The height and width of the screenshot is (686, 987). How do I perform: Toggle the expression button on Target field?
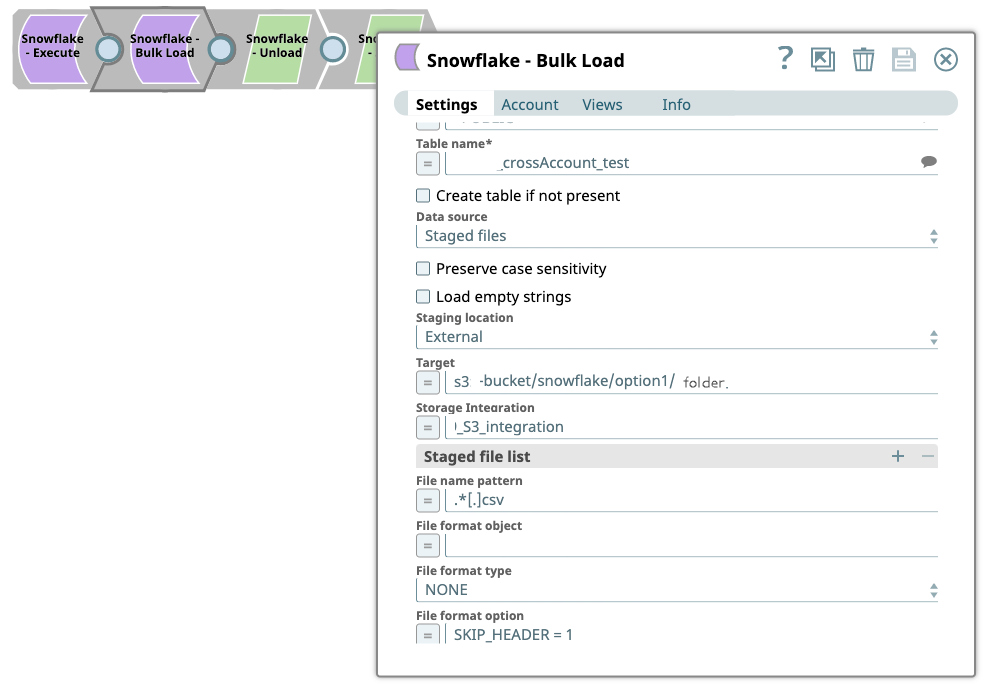coord(427,382)
